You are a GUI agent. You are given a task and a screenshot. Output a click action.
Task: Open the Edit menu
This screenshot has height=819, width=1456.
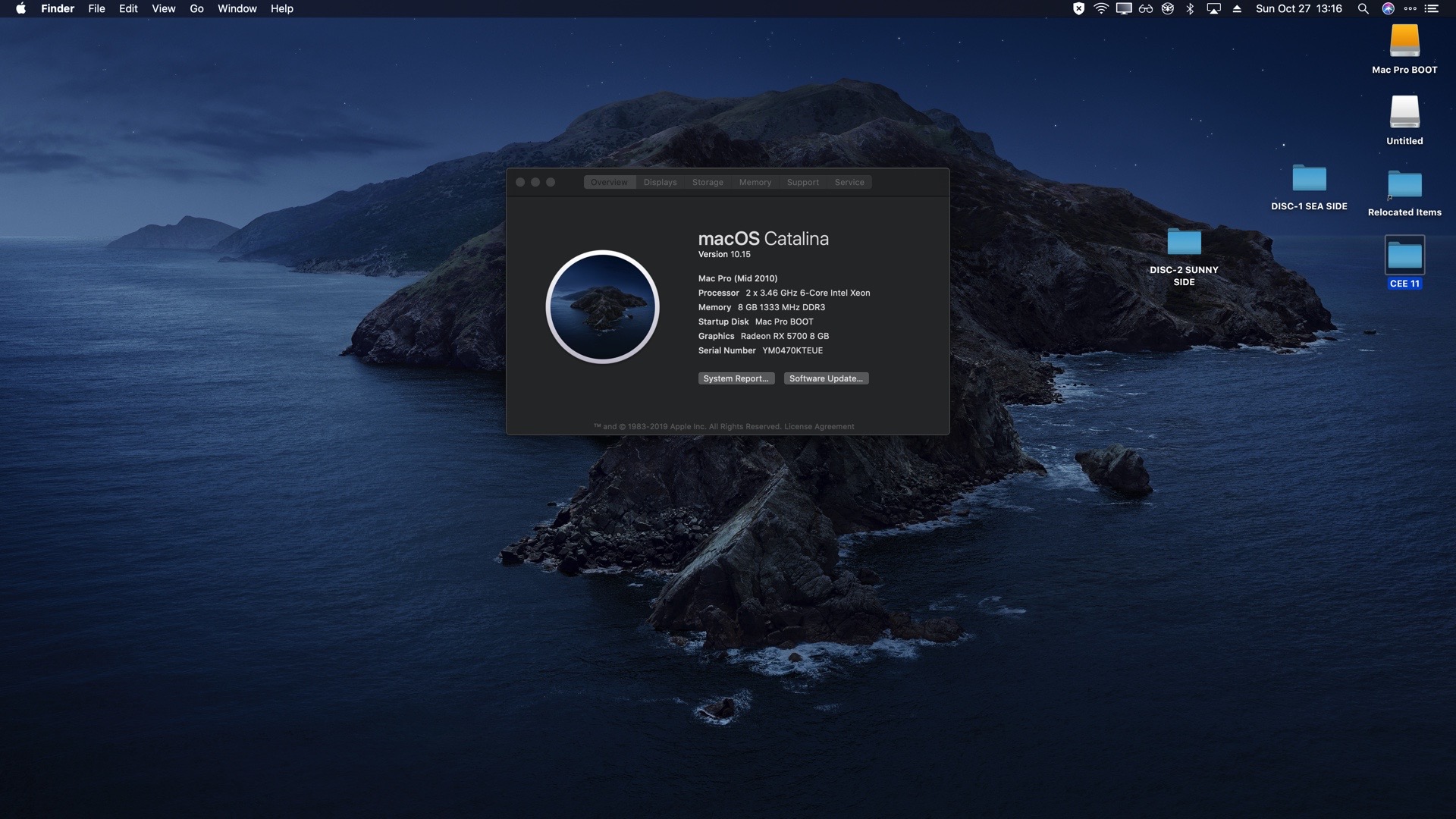[128, 8]
